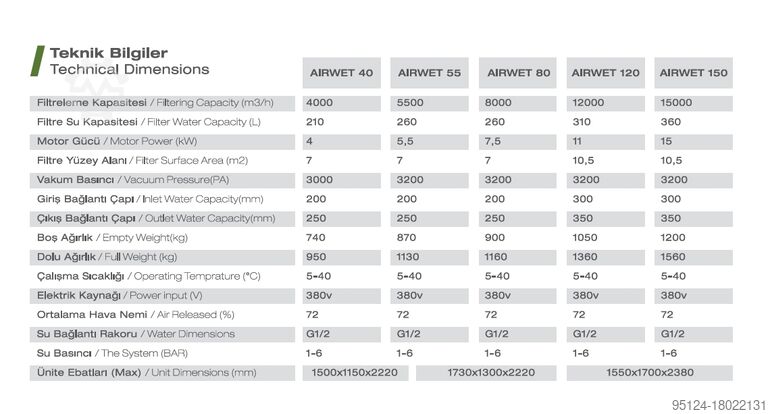Select the Motor Power (kW) row label
The image size is (768, 414).
point(117,141)
